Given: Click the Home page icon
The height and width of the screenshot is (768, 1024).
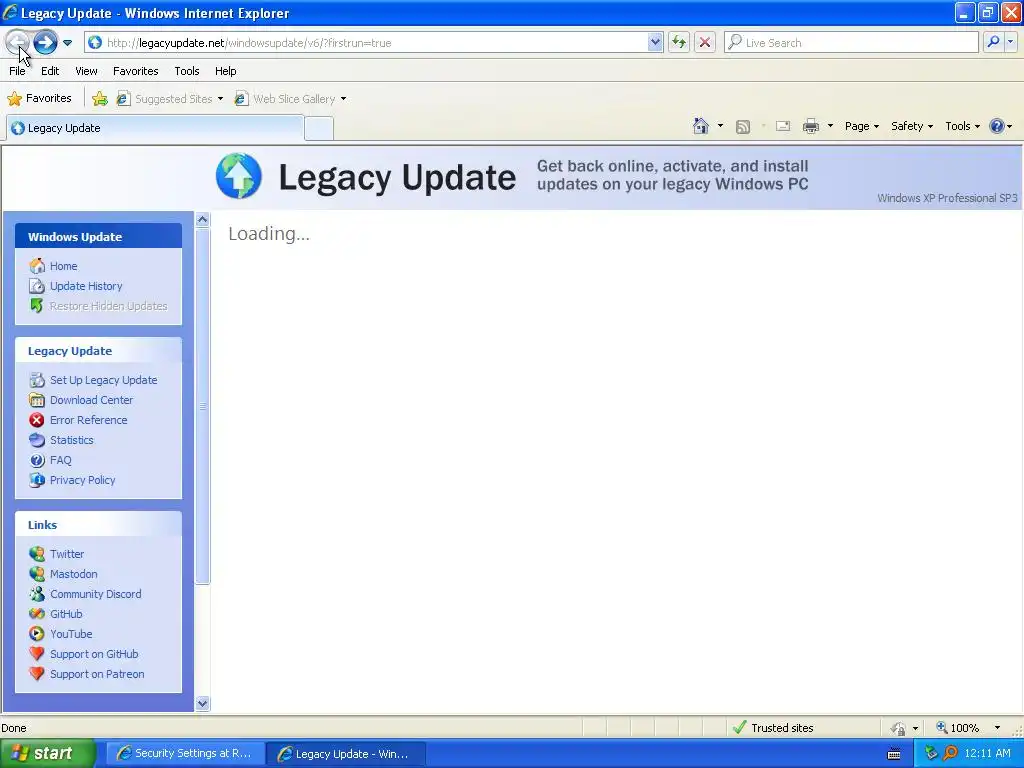Looking at the screenshot, I should [x=701, y=126].
